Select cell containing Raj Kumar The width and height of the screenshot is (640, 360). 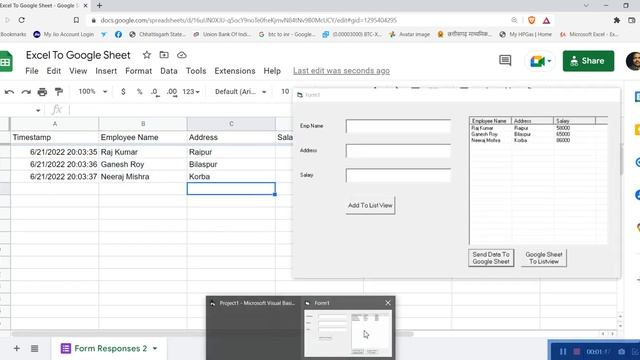[x=143, y=152]
